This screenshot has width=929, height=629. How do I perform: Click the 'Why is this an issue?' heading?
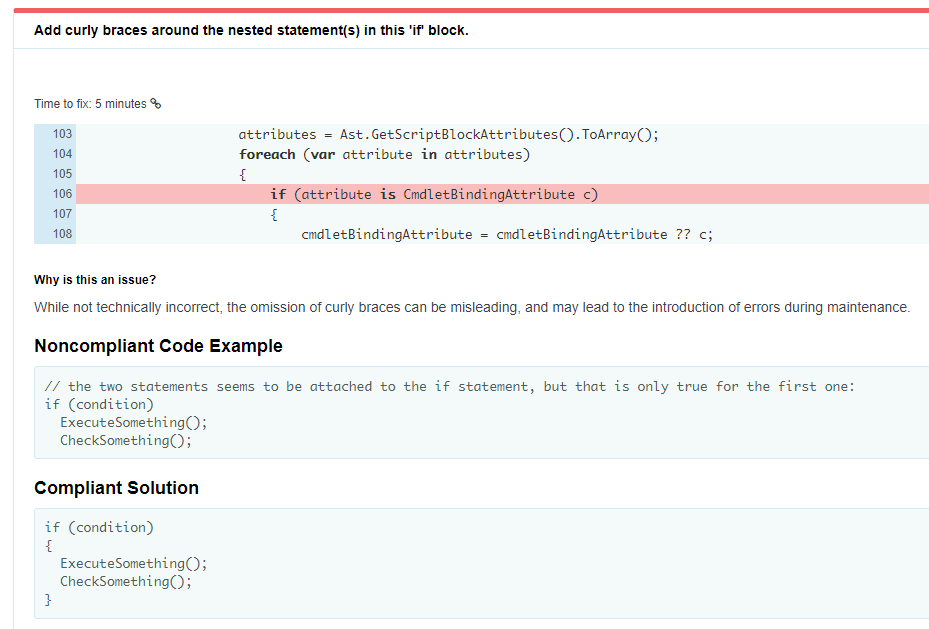pos(95,280)
